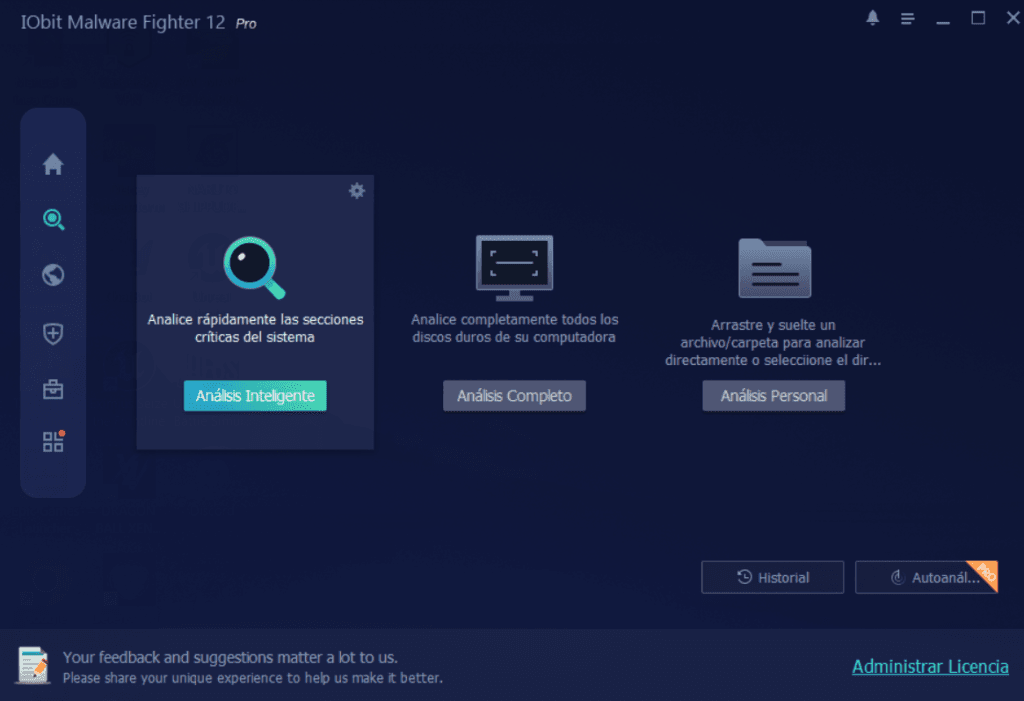Click 'Please share your unique experience' text
This screenshot has height=701, width=1024.
click(x=253, y=678)
